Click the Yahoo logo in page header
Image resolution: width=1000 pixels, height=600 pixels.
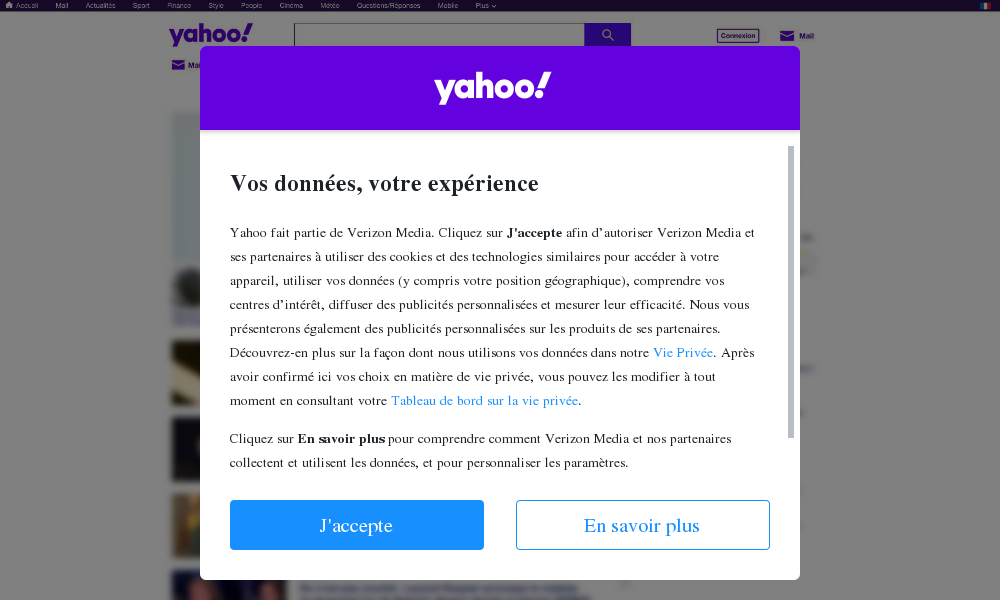pyautogui.click(x=210, y=34)
